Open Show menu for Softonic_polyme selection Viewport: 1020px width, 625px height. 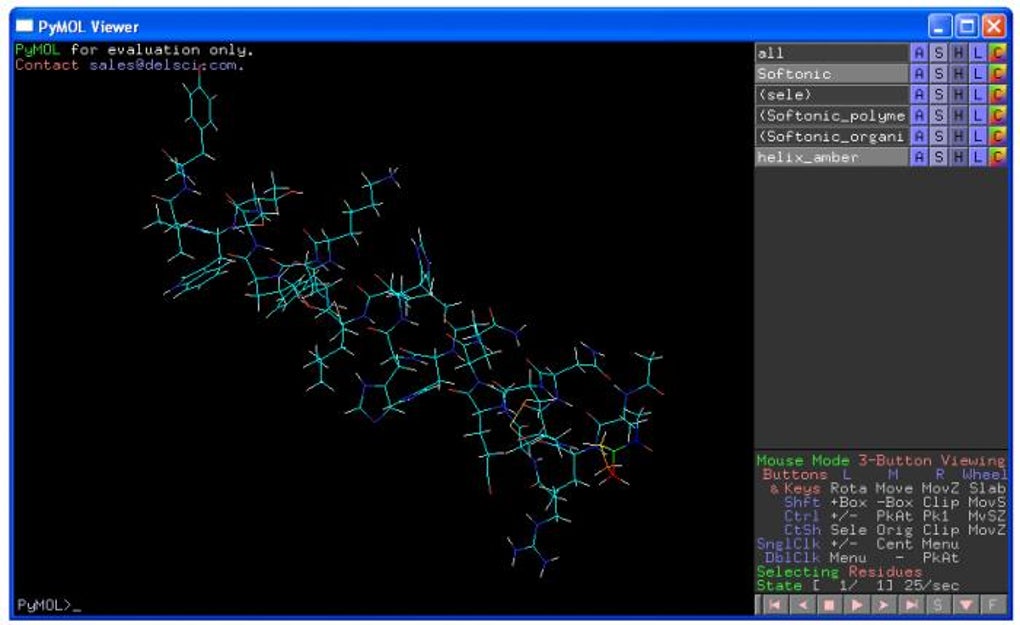[938, 115]
